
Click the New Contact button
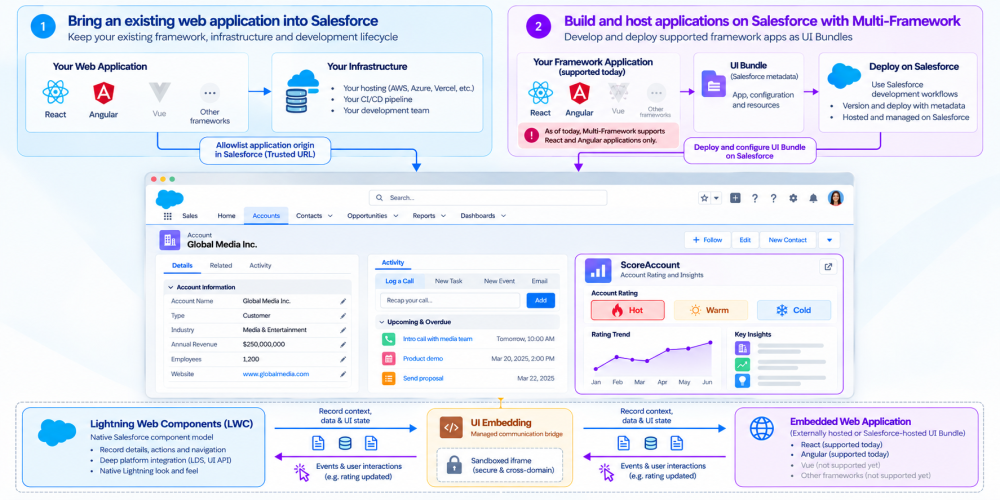pos(788,240)
